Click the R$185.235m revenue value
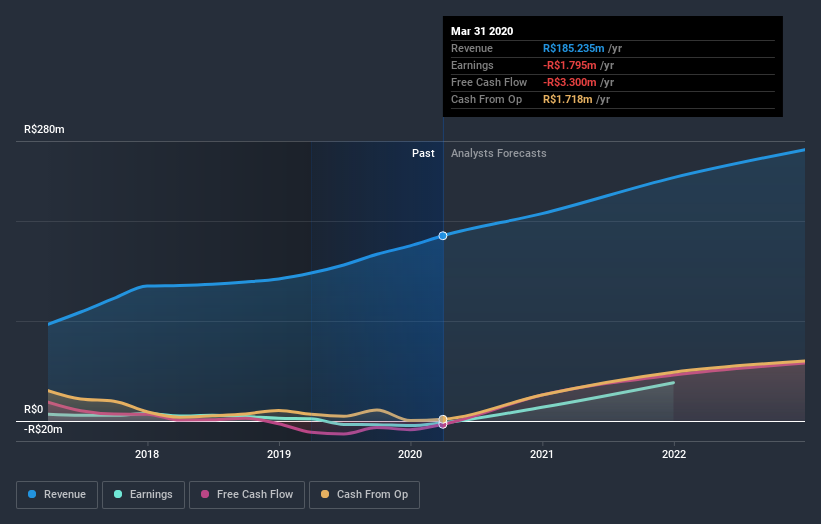Screen dimensions: 821x524 573,48
